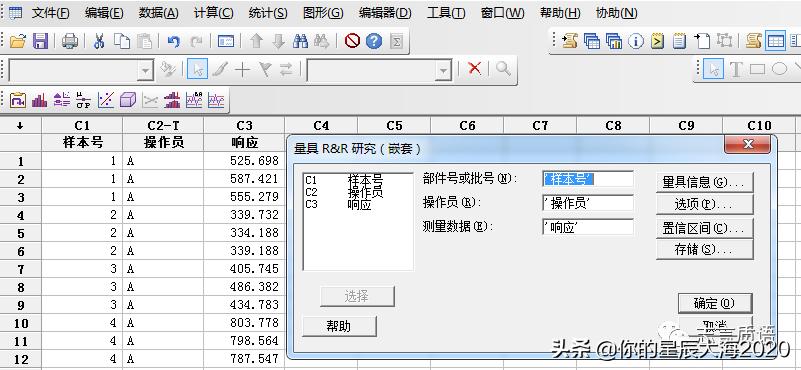This screenshot has width=801, height=370.
Task: Confirm dialog with 确定(O) button
Action: 715,303
